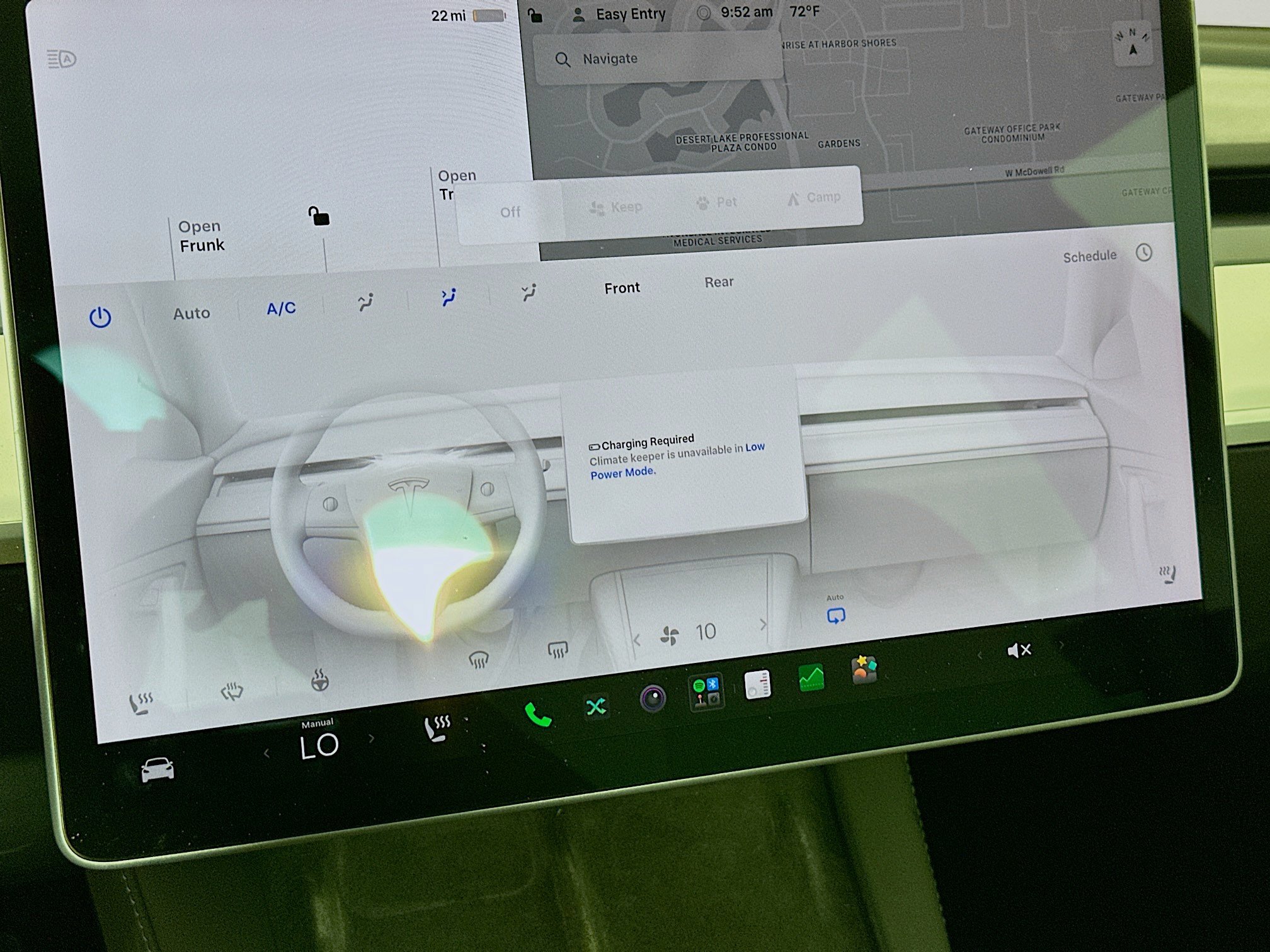The height and width of the screenshot is (952, 1270).
Task: Switch to the Rear climate tab
Action: pyautogui.click(x=719, y=282)
